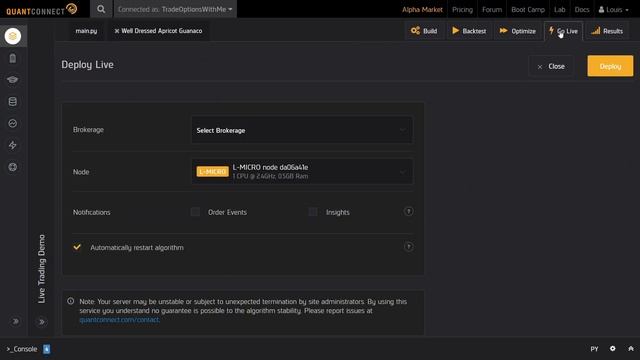Select the Well Dressed Apricot Guanaco tab

(x=162, y=31)
